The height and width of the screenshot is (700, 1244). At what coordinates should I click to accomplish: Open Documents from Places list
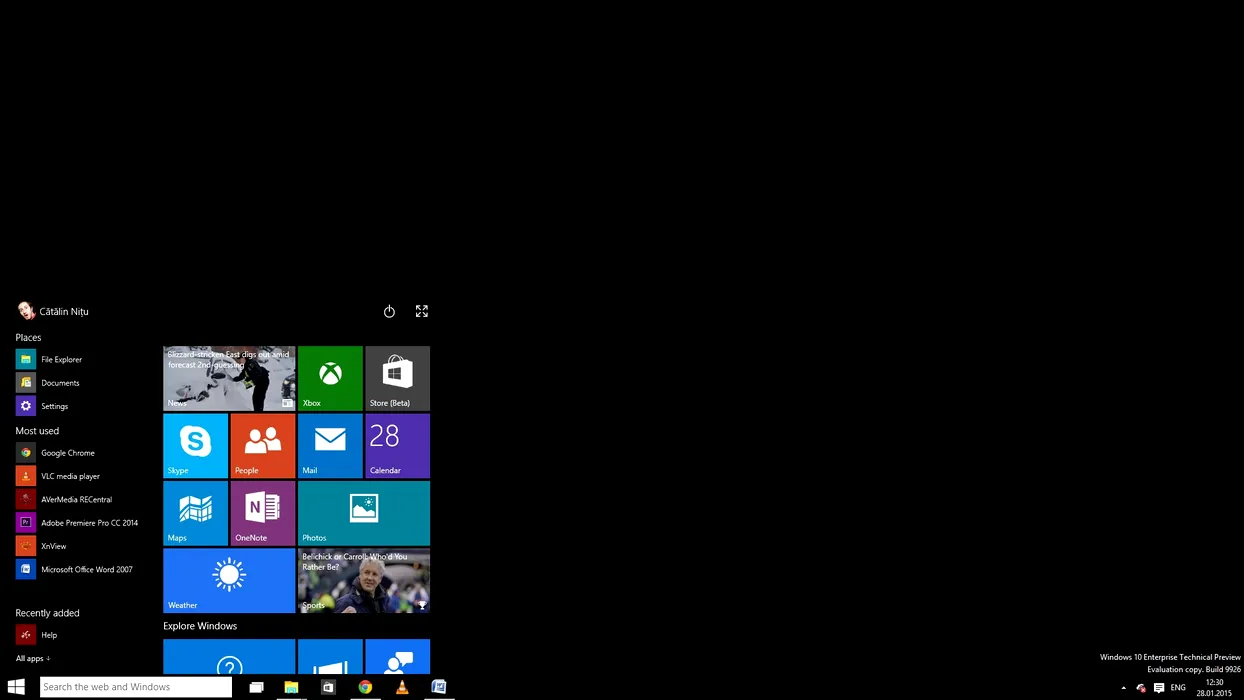click(x=48, y=382)
